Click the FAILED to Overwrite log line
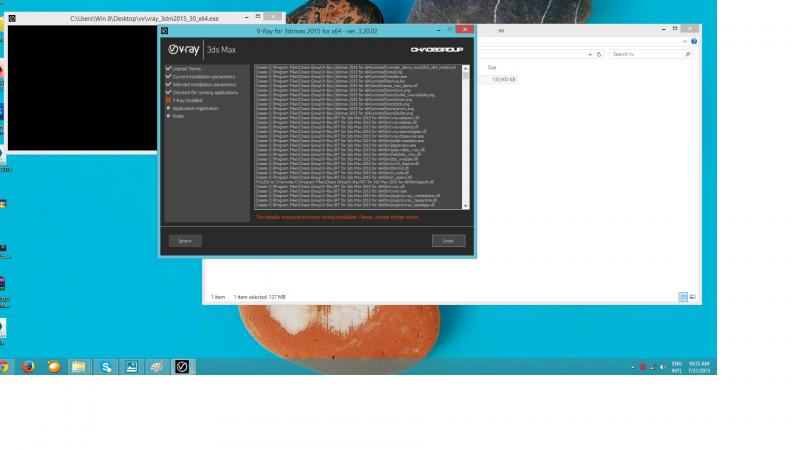800x450 pixels. tap(344, 182)
